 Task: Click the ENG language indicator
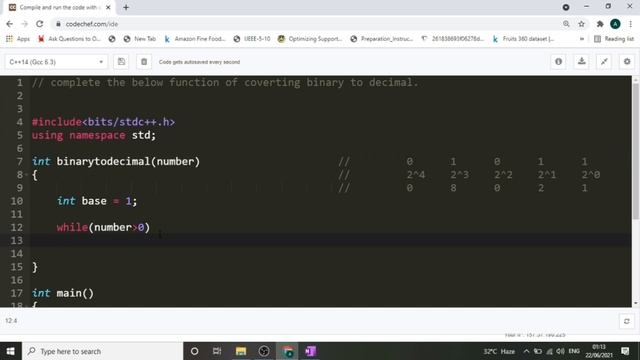click(x=574, y=351)
